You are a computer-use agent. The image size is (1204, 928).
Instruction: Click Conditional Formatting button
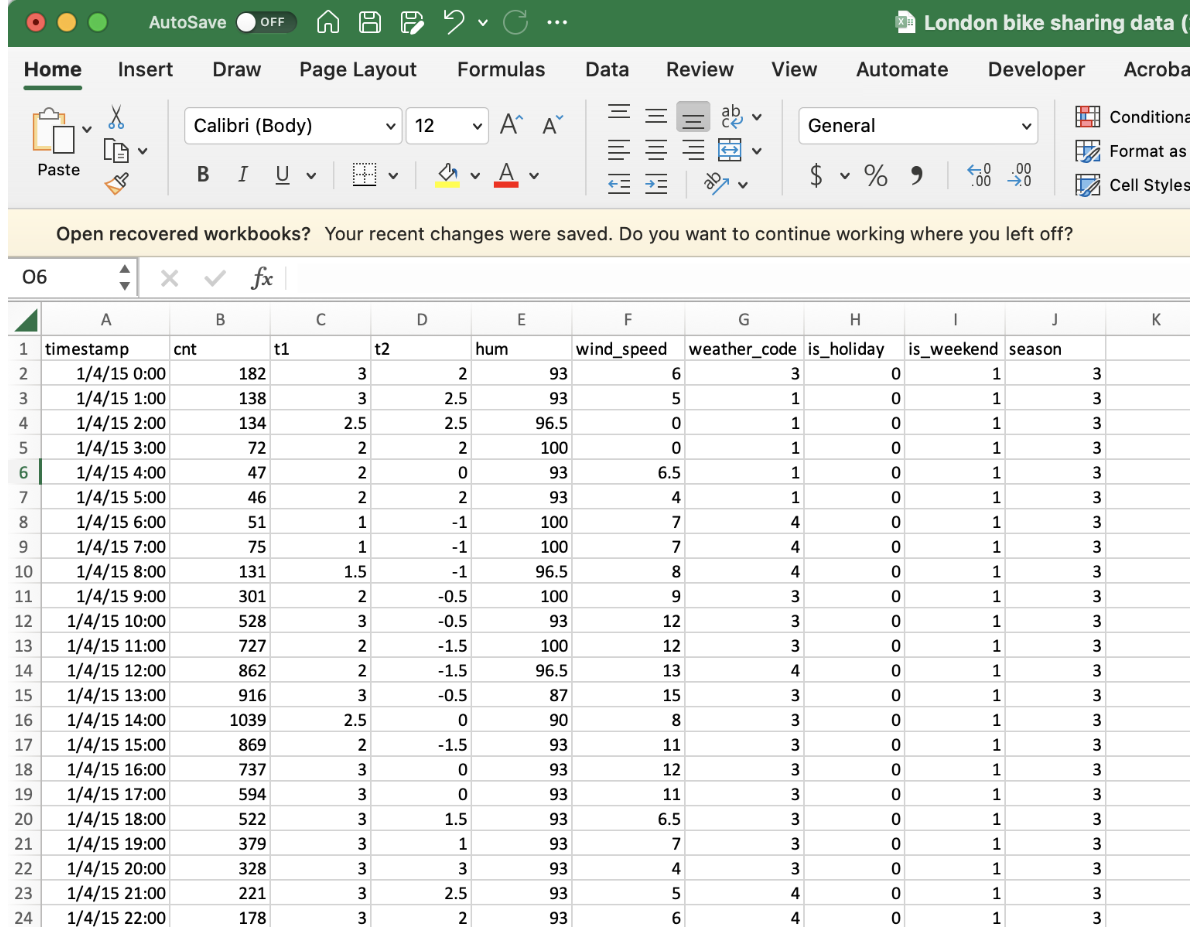click(x=1132, y=117)
